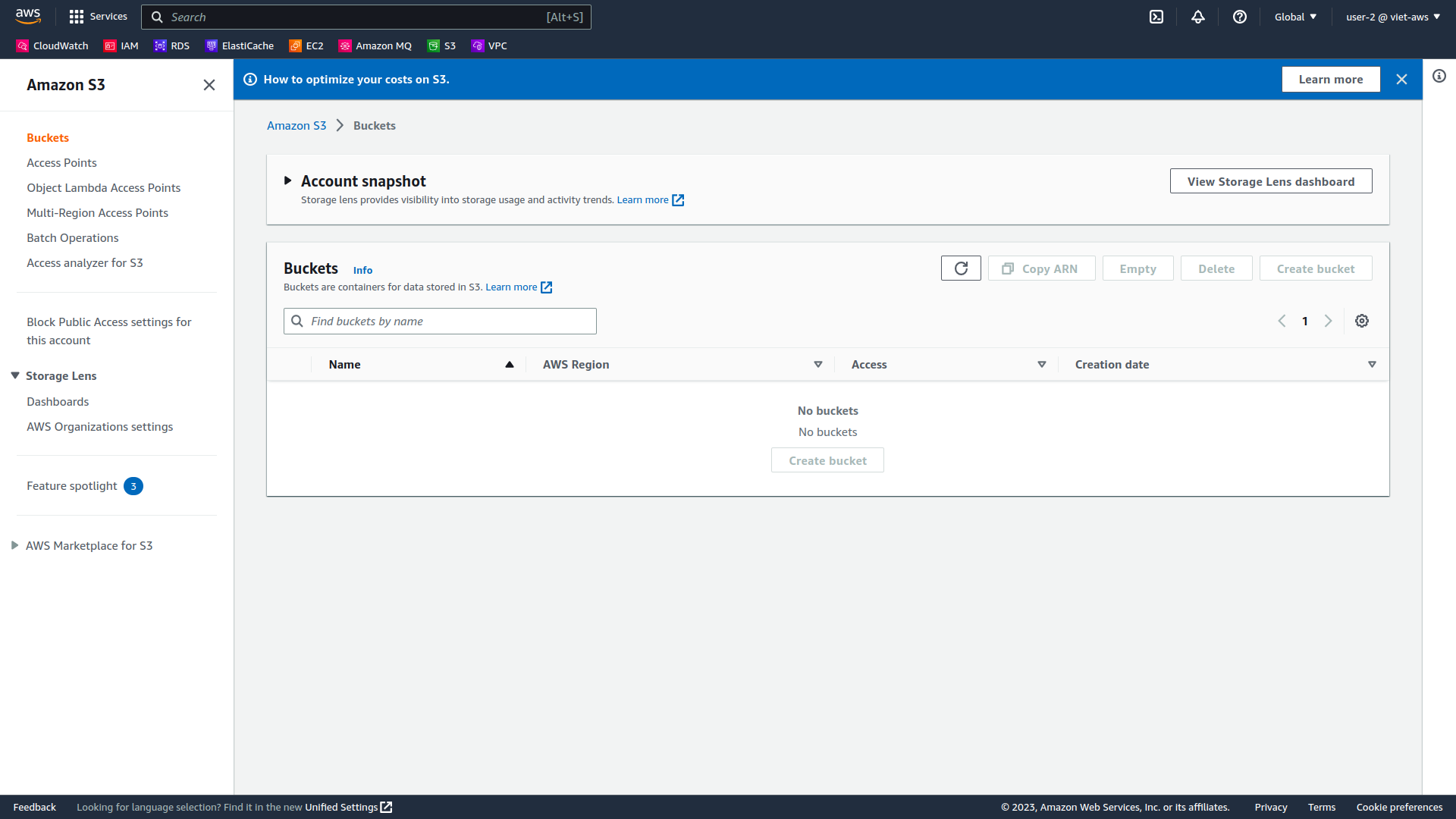Image resolution: width=1456 pixels, height=819 pixels.
Task: Open the CloudWatch shortcut in favorites bar
Action: click(52, 45)
